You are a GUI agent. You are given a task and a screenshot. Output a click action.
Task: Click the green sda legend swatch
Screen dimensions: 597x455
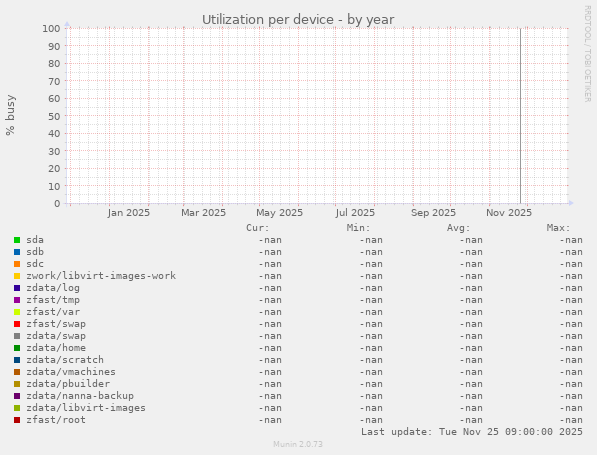[17, 240]
